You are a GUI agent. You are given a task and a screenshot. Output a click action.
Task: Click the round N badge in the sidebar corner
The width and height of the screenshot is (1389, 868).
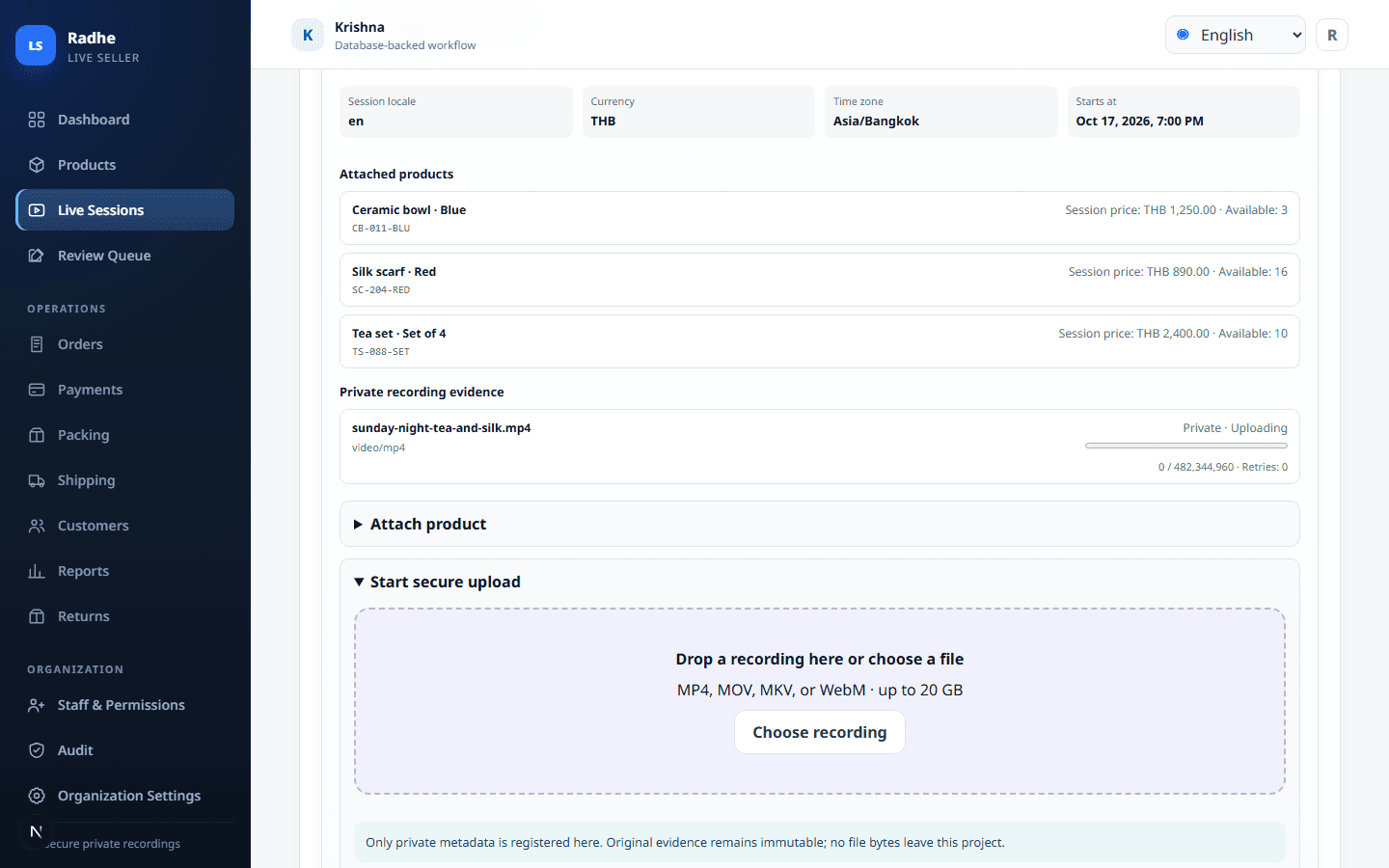pyautogui.click(x=36, y=831)
